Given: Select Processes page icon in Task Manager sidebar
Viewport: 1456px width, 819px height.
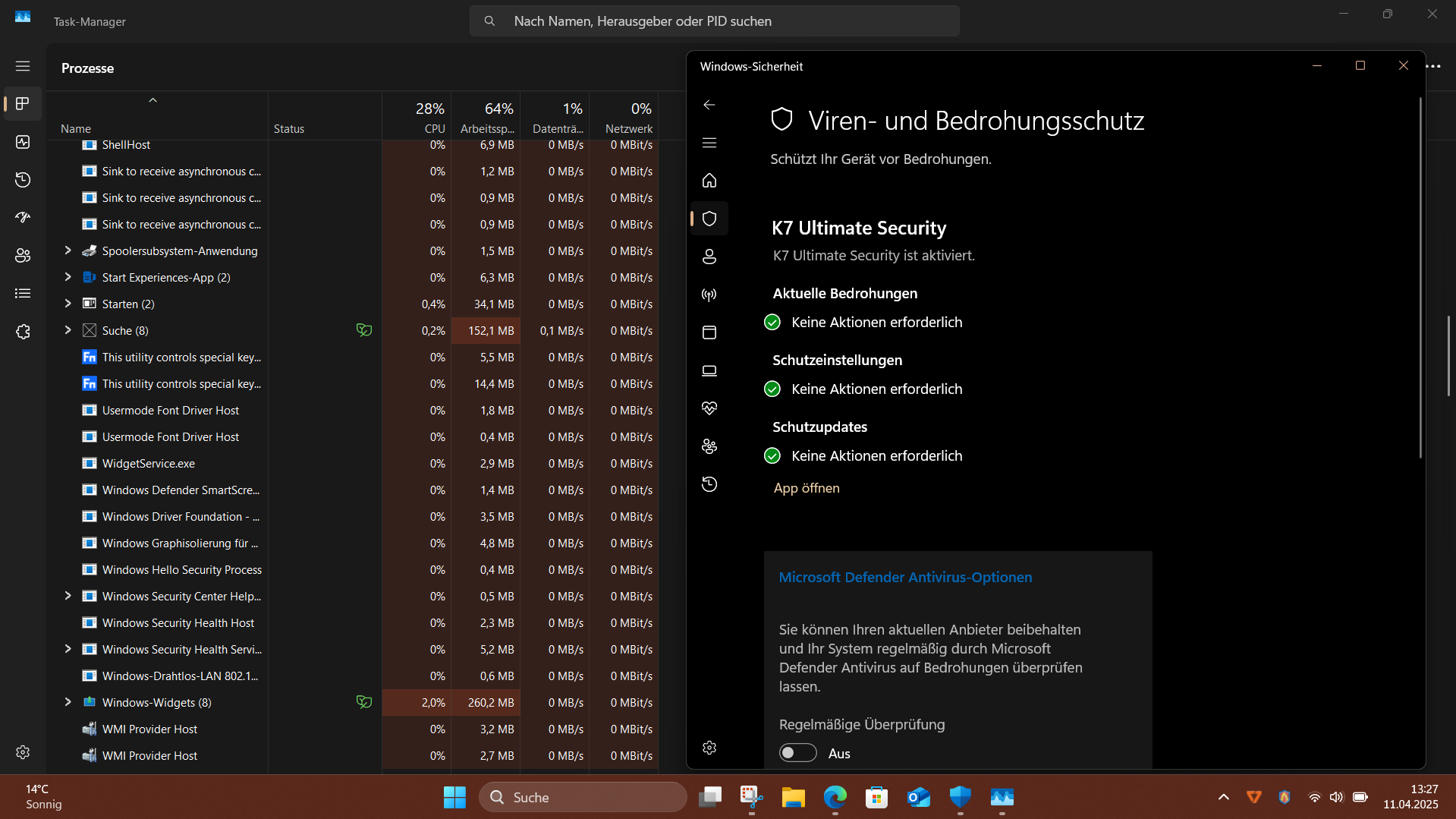Looking at the screenshot, I should (23, 104).
